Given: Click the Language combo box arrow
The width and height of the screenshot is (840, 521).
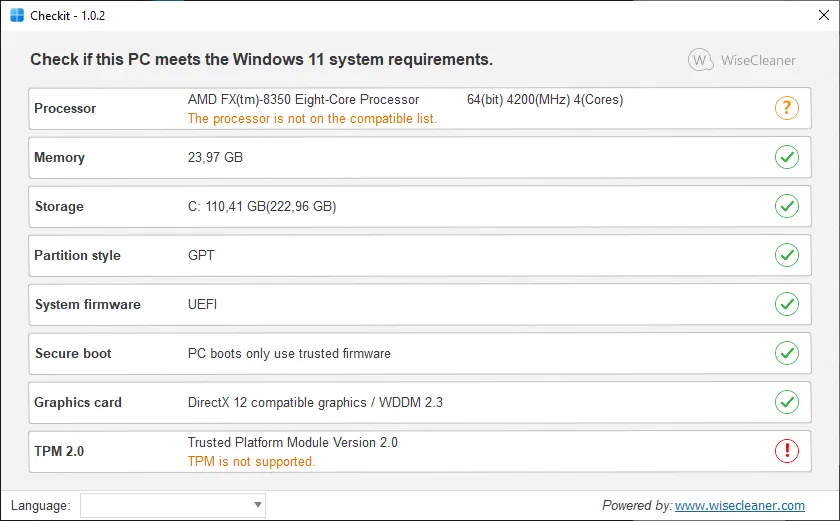Looking at the screenshot, I should tap(257, 505).
